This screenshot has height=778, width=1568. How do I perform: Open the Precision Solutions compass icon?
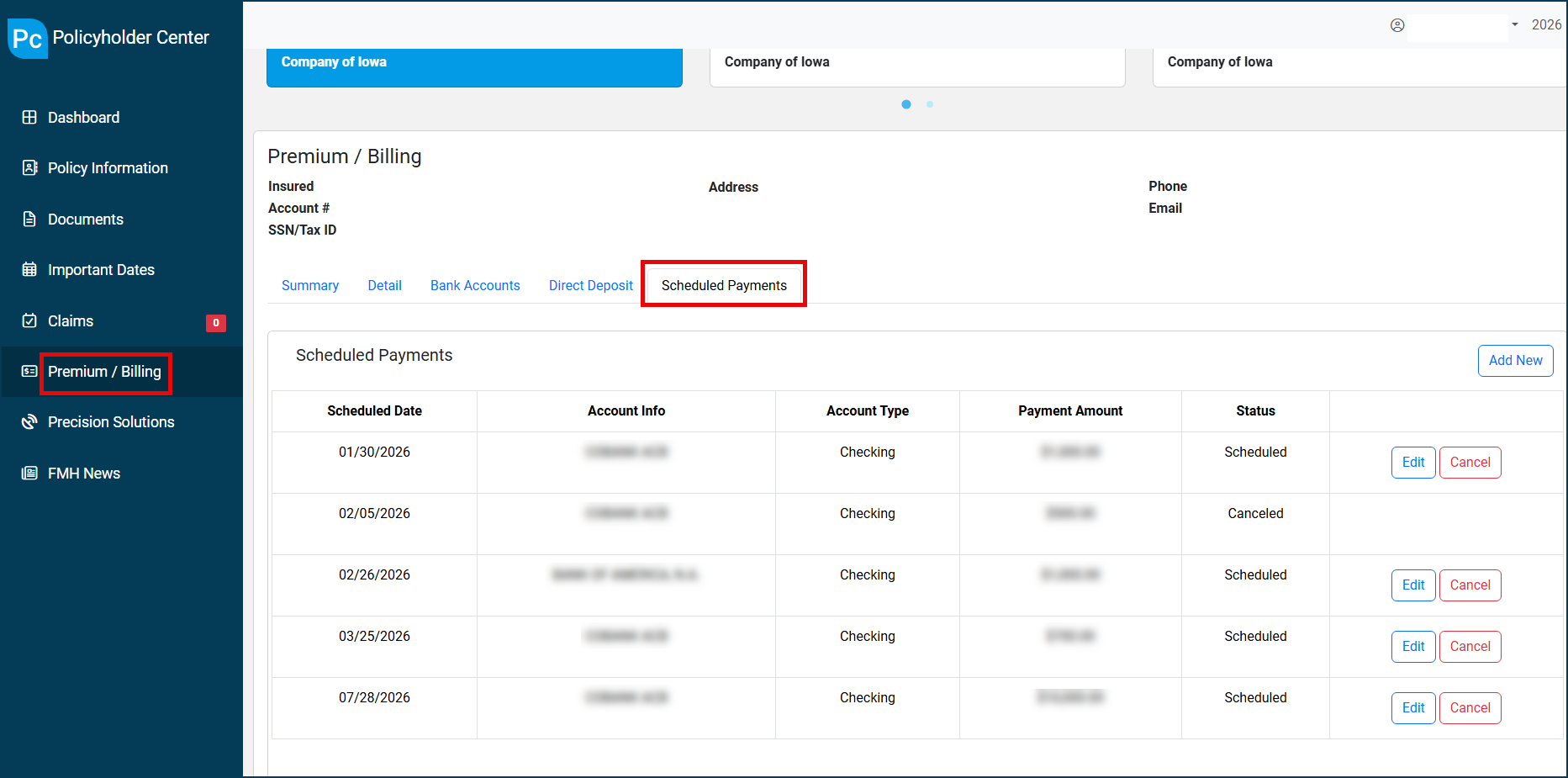pyautogui.click(x=29, y=421)
